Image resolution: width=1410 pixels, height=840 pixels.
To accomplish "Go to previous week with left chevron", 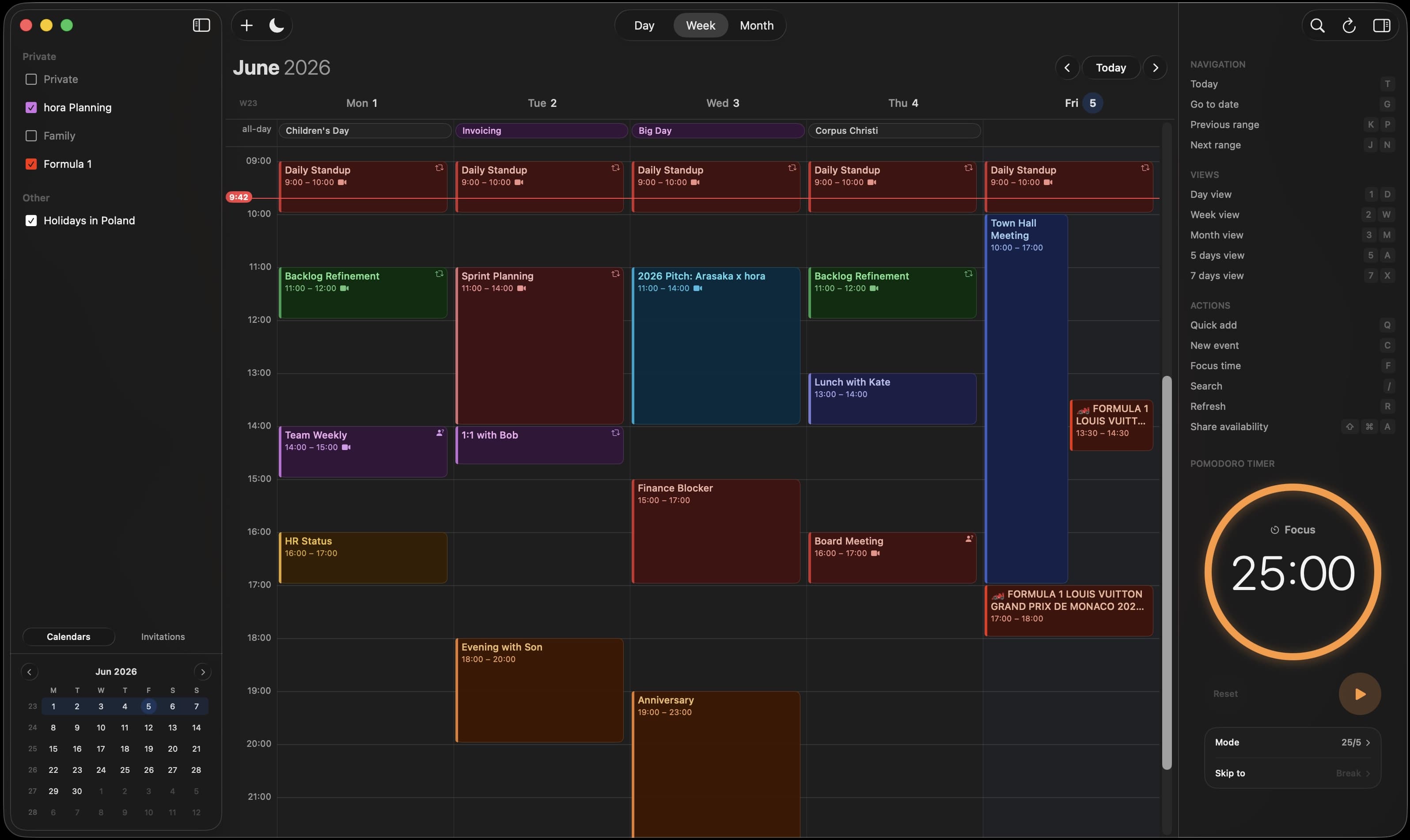I will (x=1067, y=68).
